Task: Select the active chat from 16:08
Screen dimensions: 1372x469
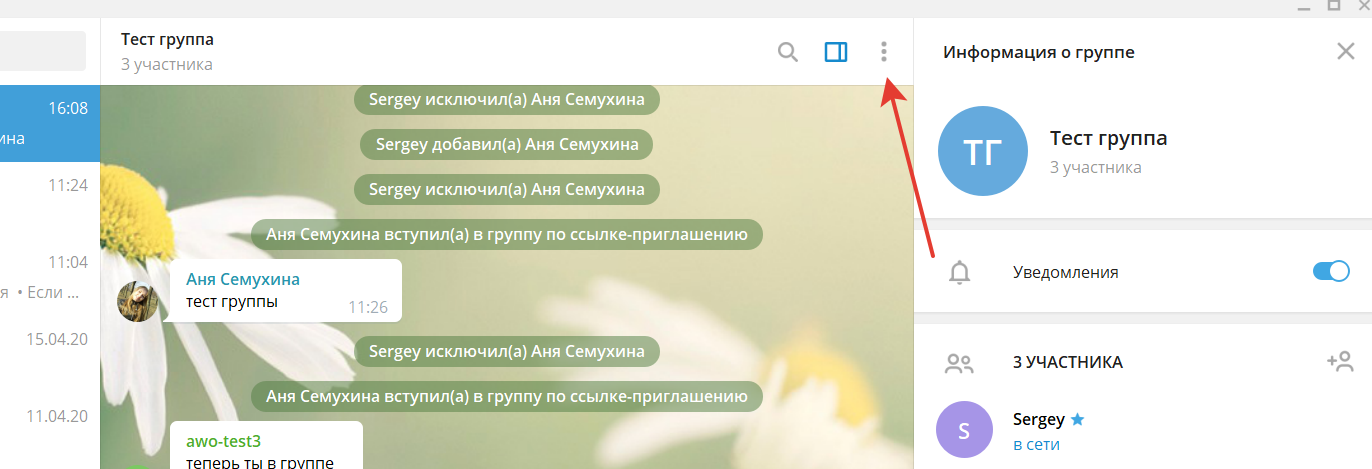Action: pos(50,123)
